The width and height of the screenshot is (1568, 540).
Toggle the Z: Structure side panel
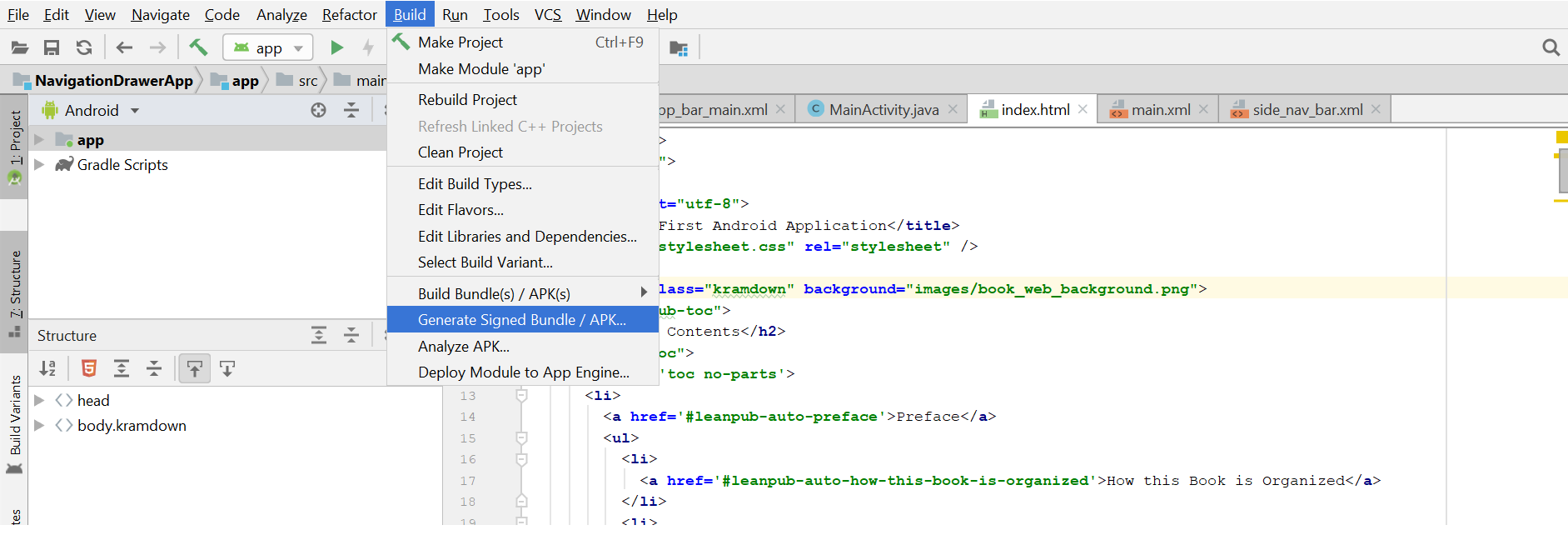tap(14, 292)
